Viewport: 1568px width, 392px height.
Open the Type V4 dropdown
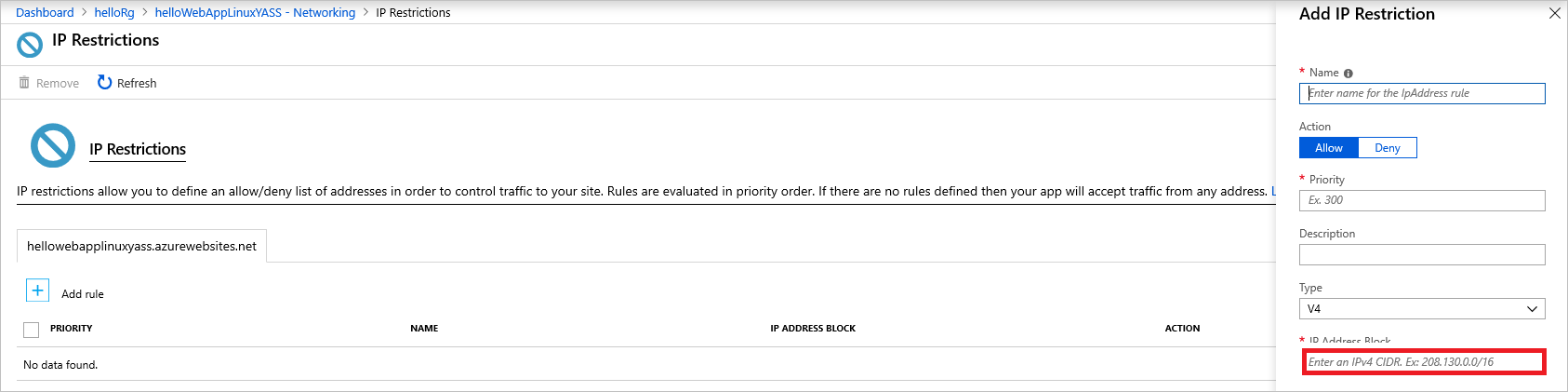(x=1422, y=308)
